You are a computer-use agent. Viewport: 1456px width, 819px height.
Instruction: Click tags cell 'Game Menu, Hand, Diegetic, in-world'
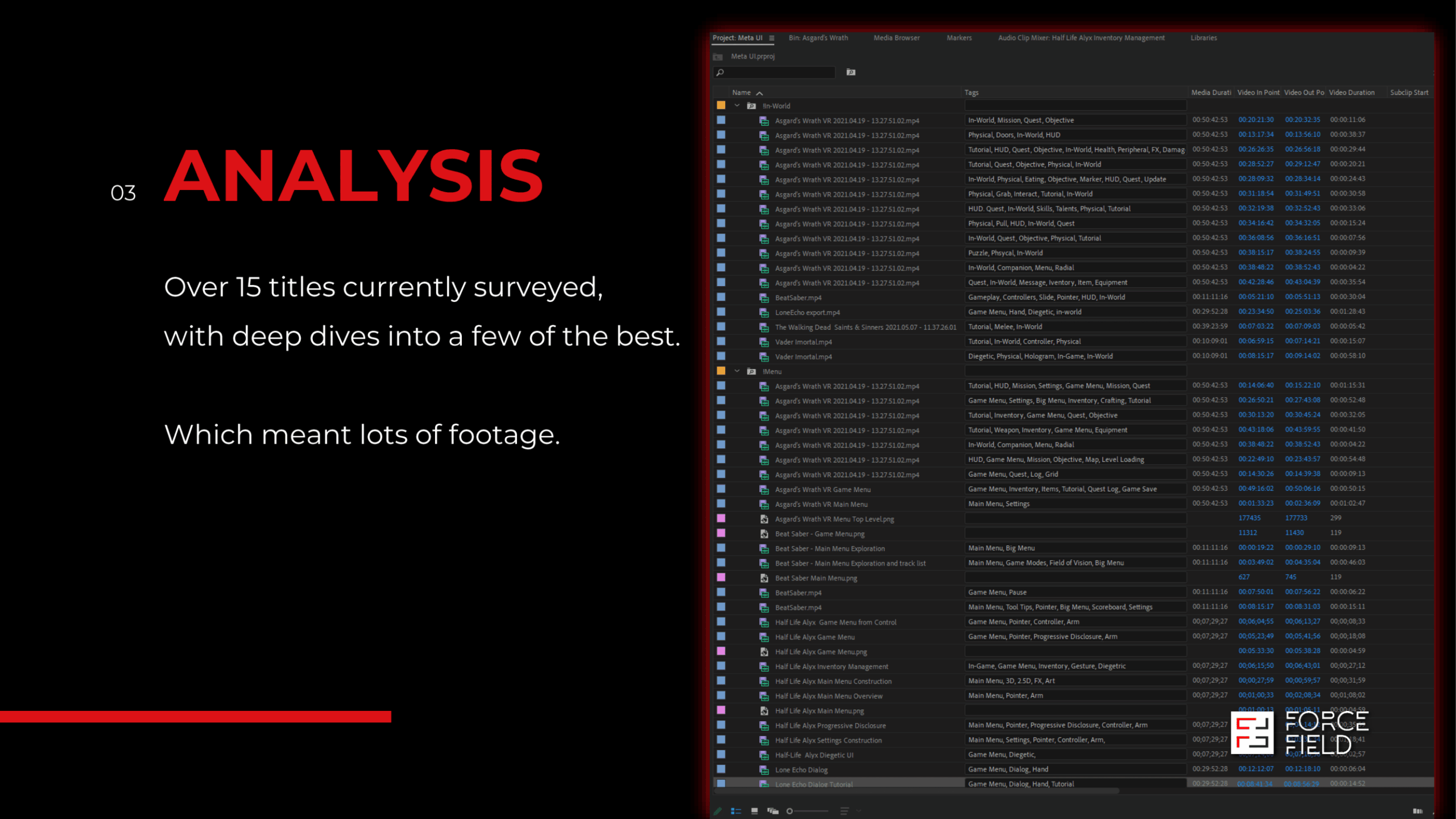coord(1075,312)
